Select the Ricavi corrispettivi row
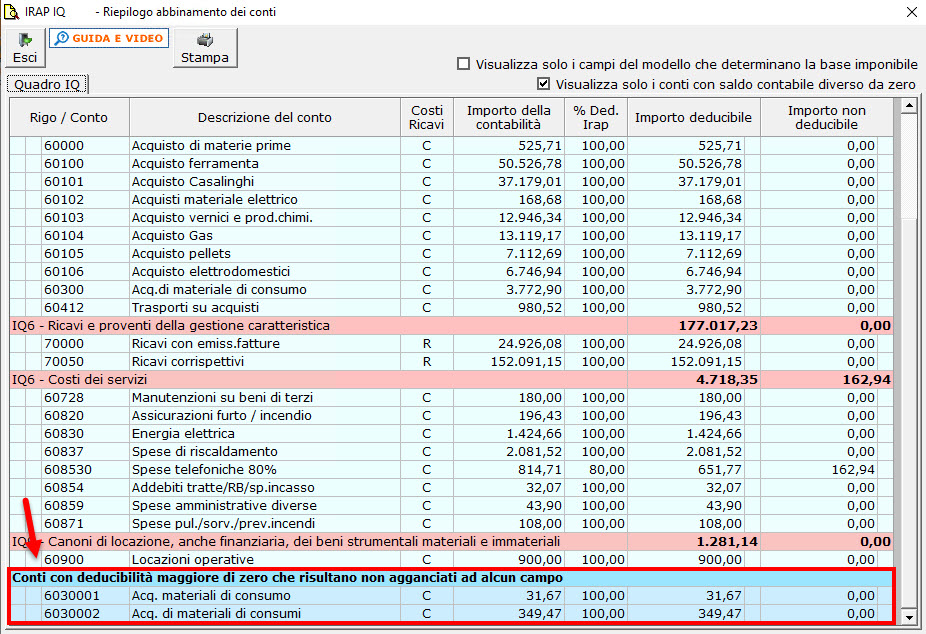The height and width of the screenshot is (634, 926). [451, 361]
